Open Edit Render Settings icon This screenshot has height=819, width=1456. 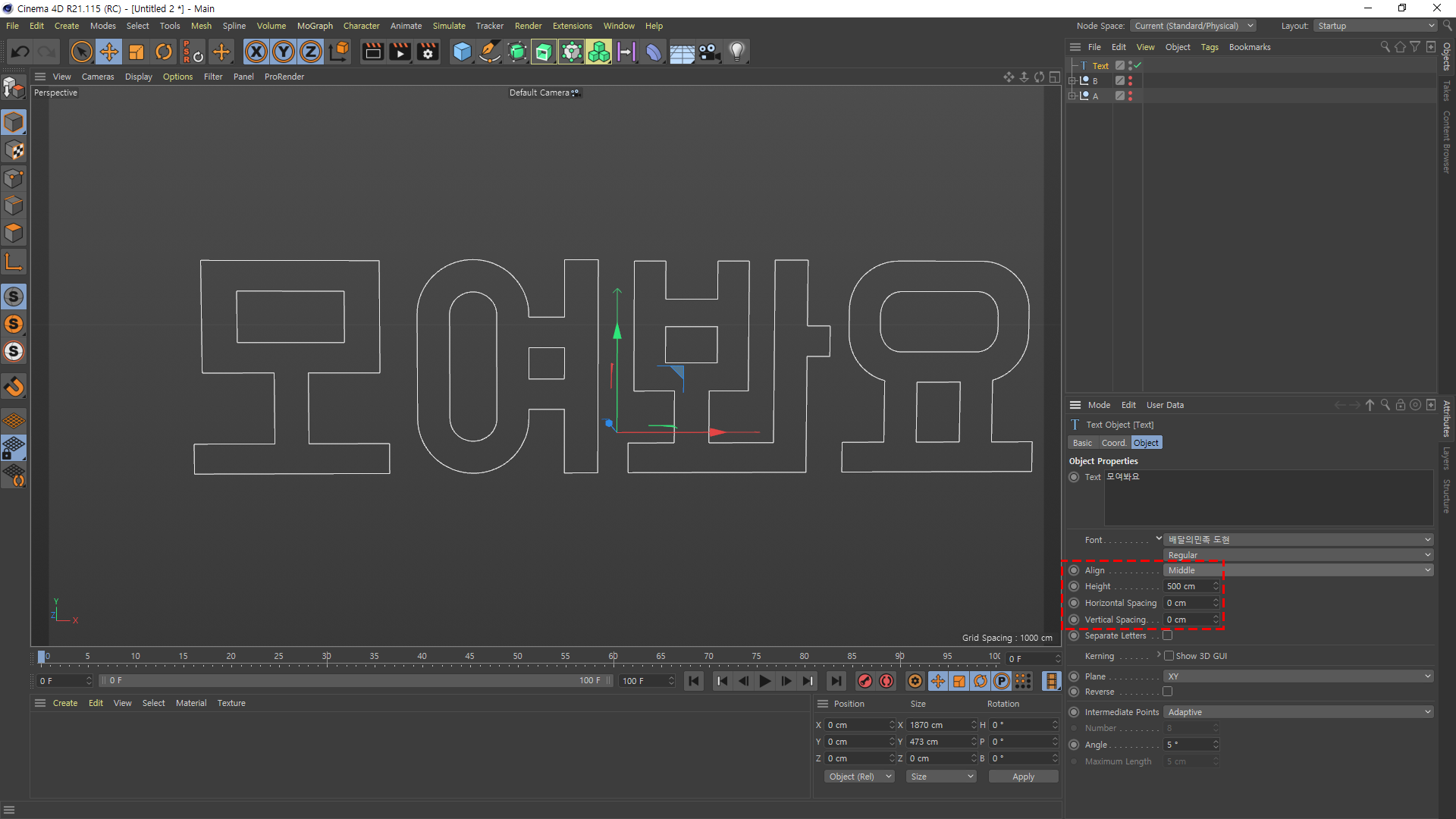(x=428, y=52)
